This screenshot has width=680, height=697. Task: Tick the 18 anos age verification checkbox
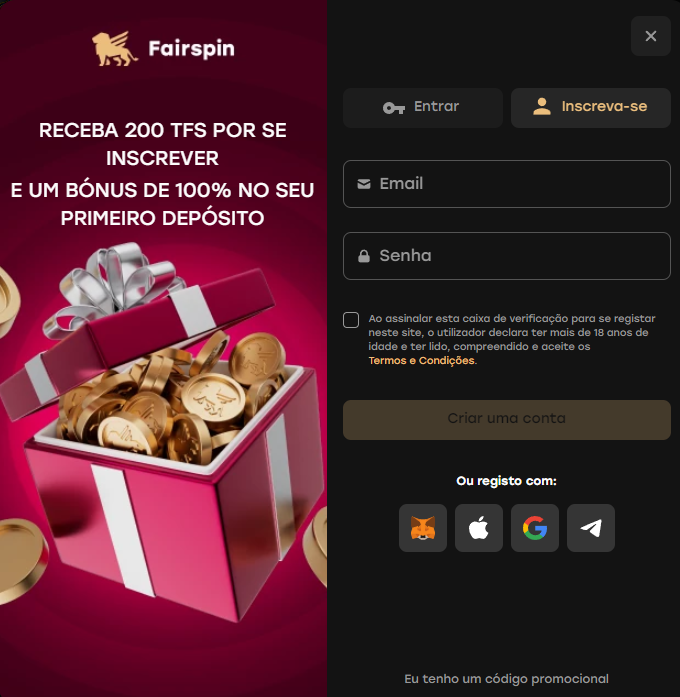pos(351,320)
